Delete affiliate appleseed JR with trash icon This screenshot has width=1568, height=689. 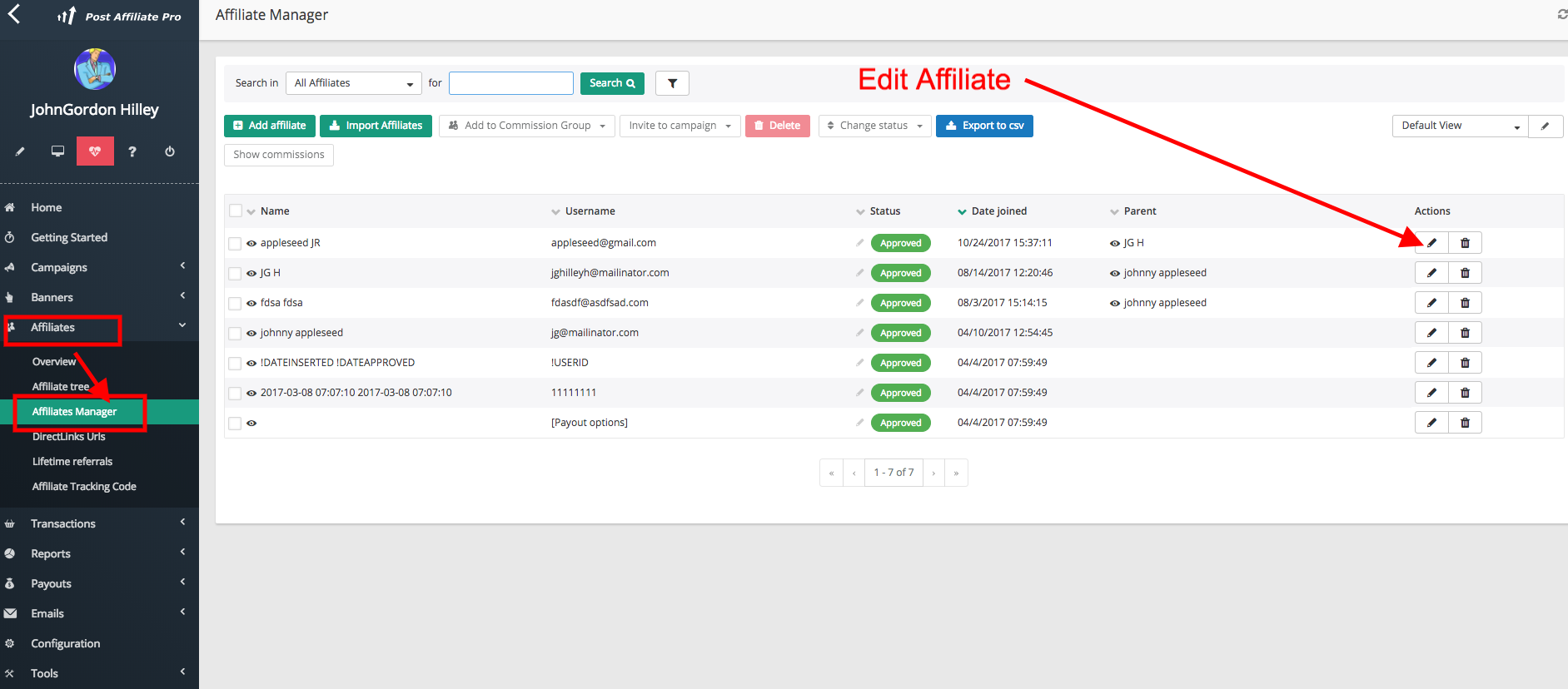pos(1465,243)
